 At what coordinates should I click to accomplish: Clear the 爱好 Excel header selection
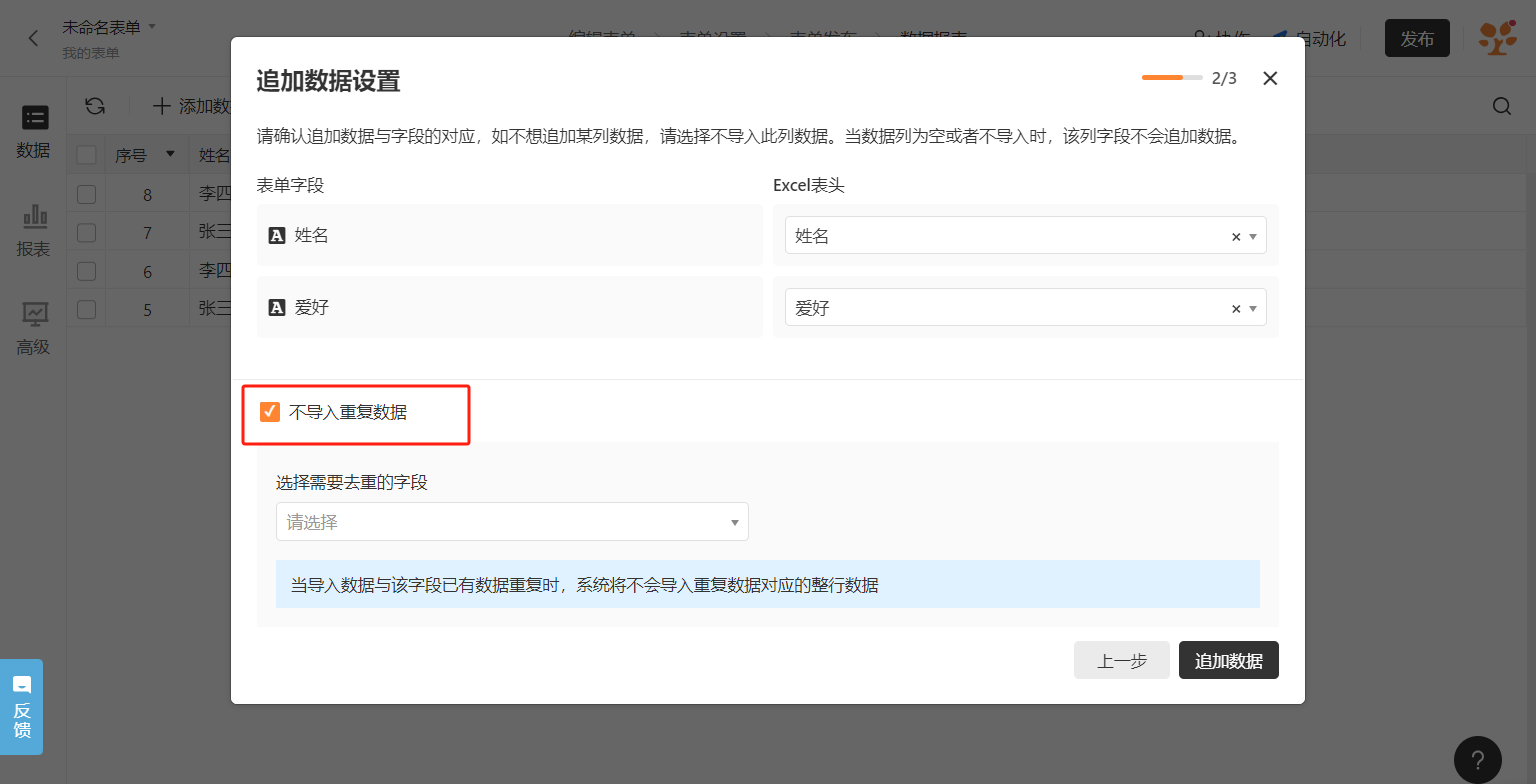click(x=1236, y=309)
